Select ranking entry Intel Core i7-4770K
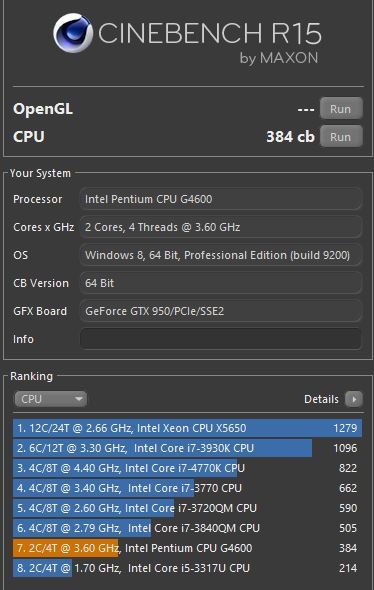374x590 pixels. click(187, 468)
